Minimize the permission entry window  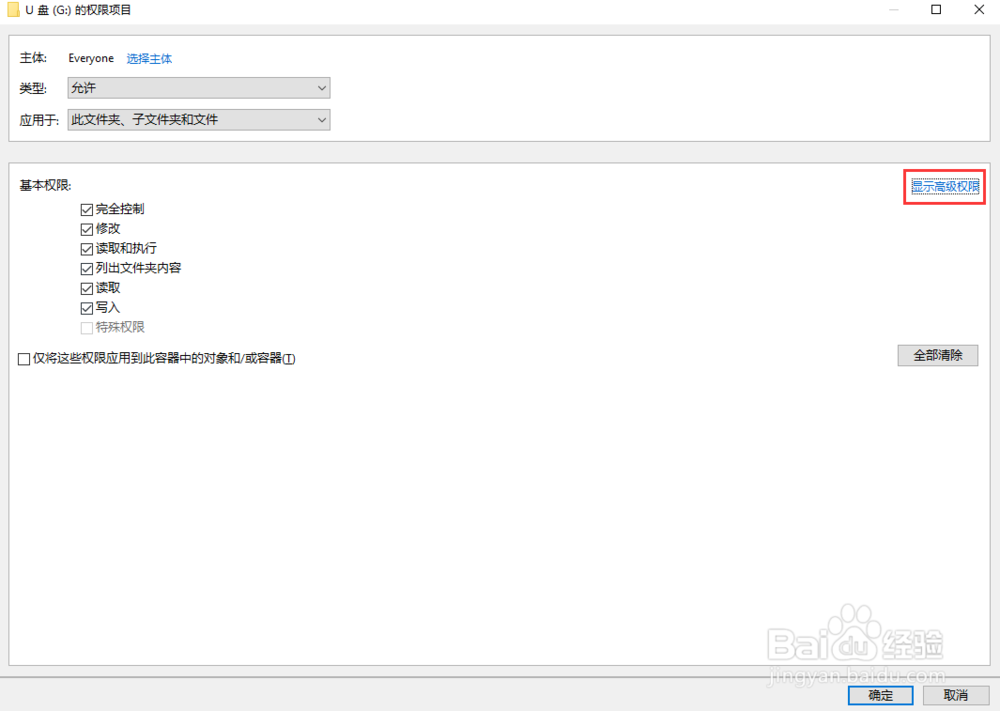pyautogui.click(x=894, y=10)
